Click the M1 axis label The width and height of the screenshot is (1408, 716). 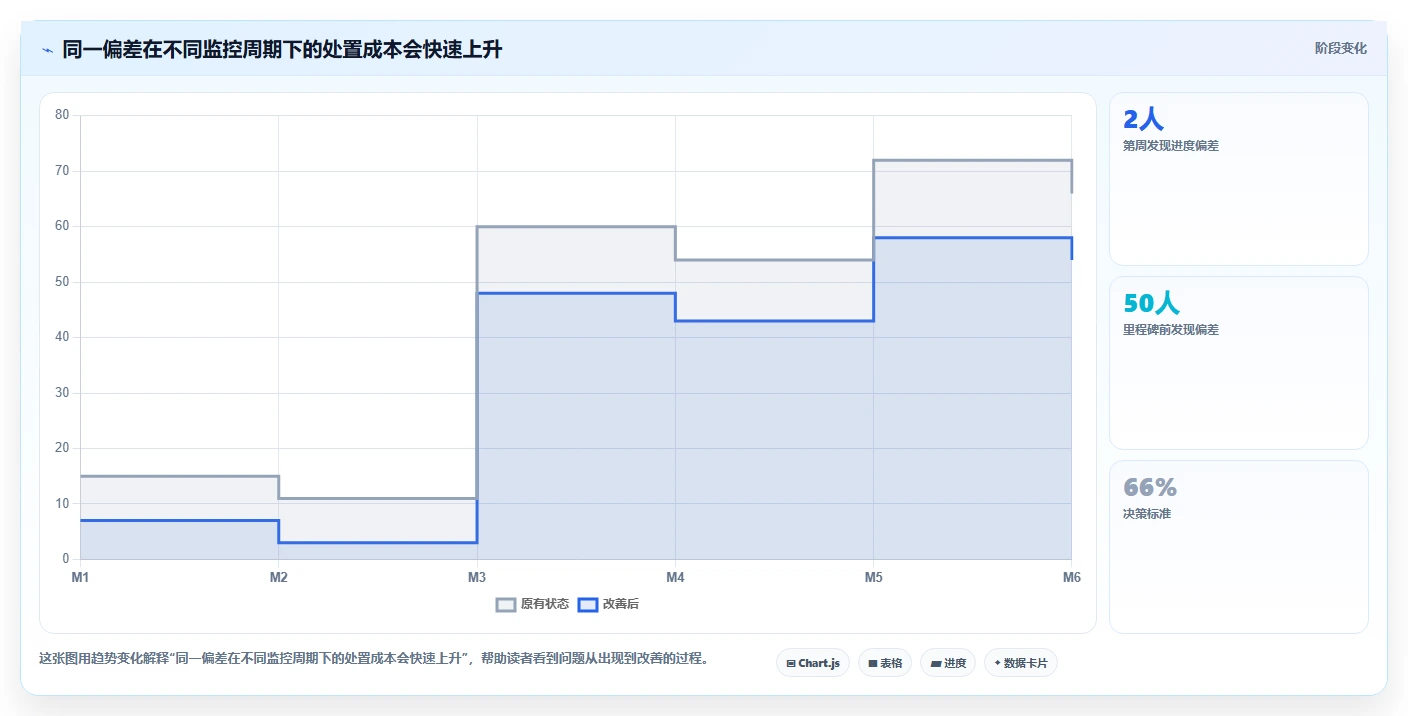80,578
